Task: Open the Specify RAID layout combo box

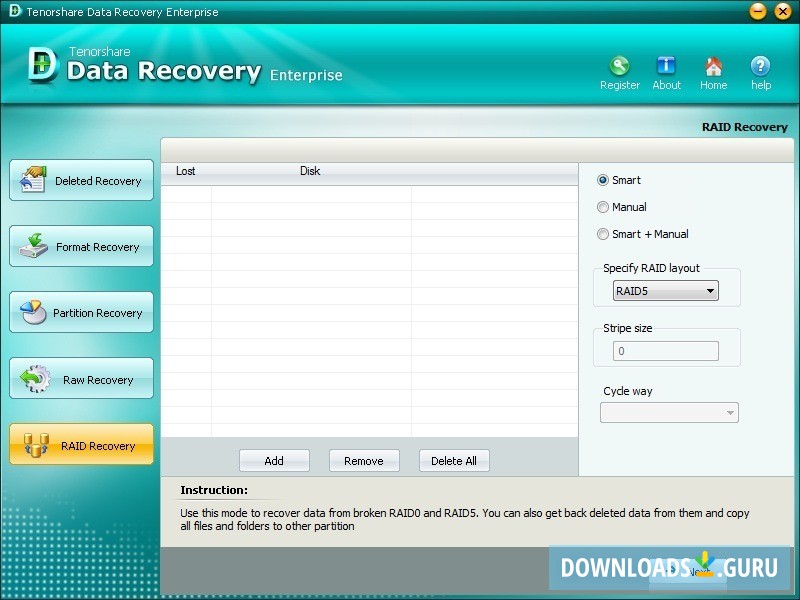Action: tap(665, 290)
